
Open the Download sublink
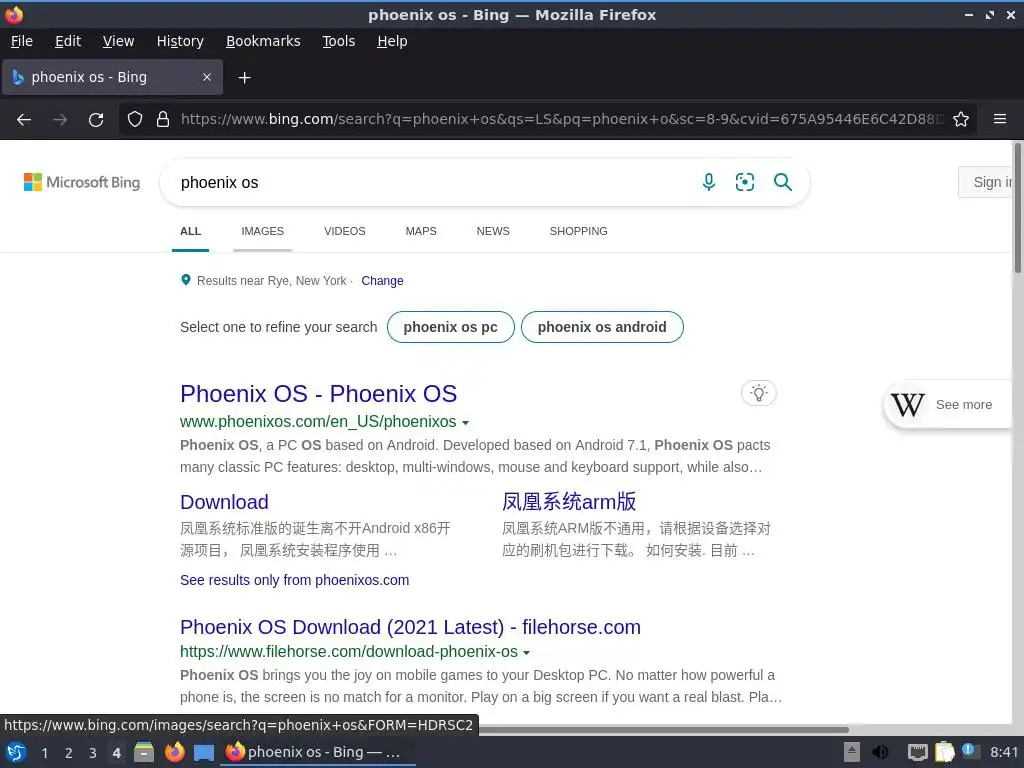(x=224, y=502)
